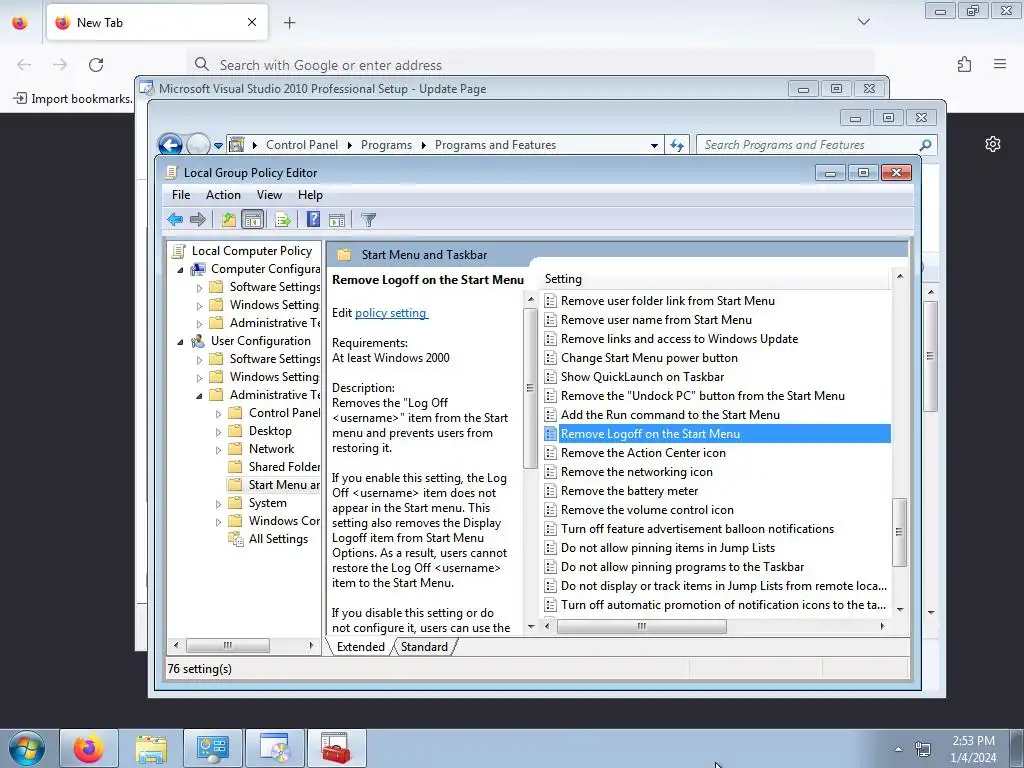This screenshot has width=1024, height=768.
Task: Click Import bookmarks in Firefox
Action: point(73,99)
